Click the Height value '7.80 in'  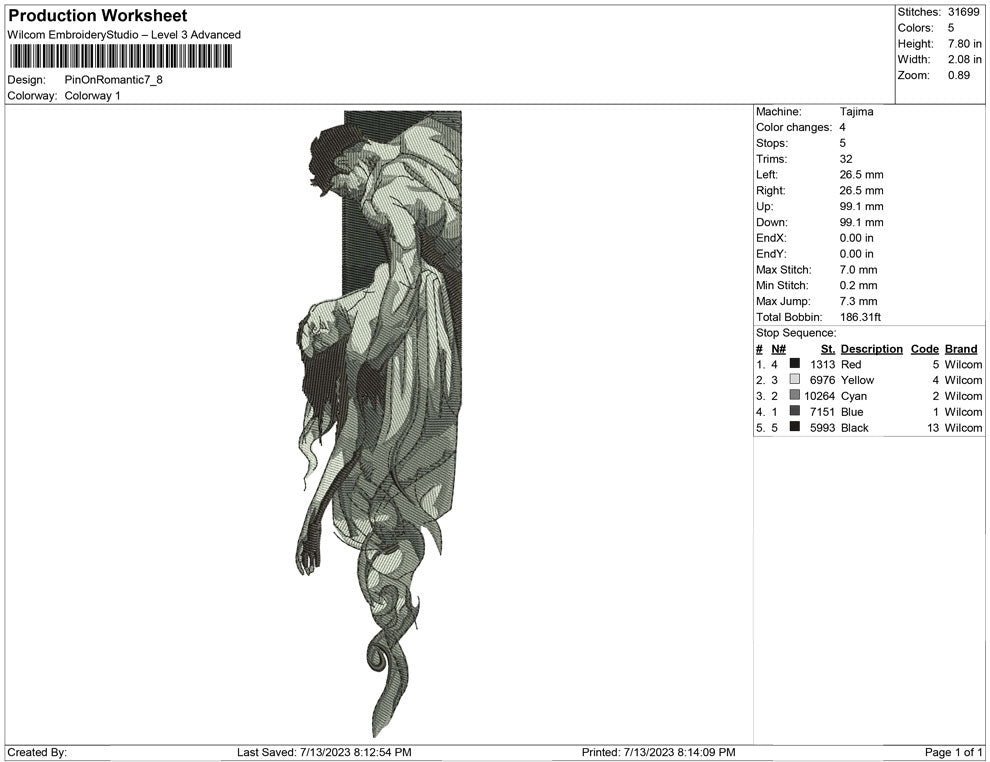click(965, 44)
